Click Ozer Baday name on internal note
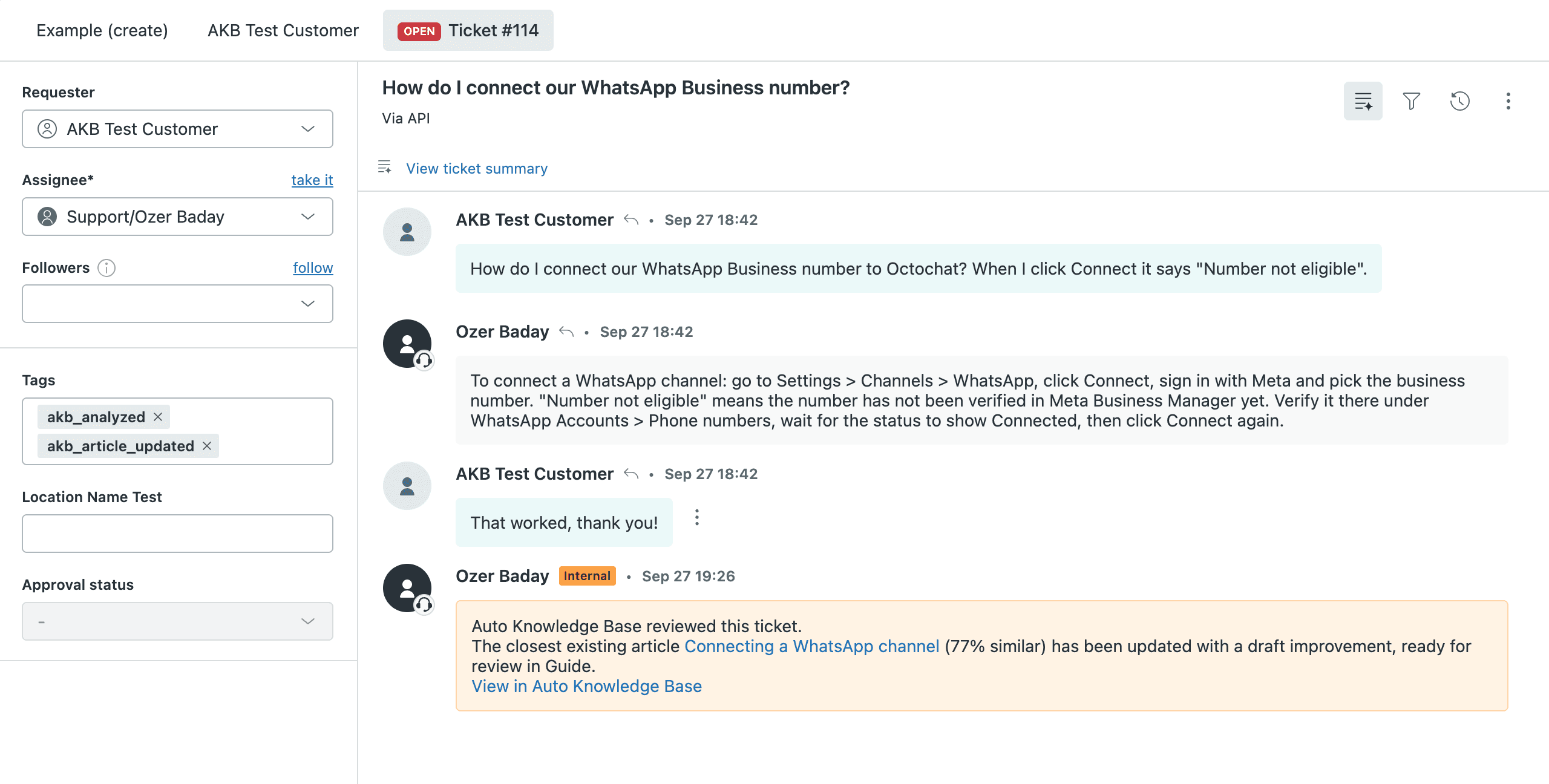Screen dimensions: 1549x784 tap(502, 576)
